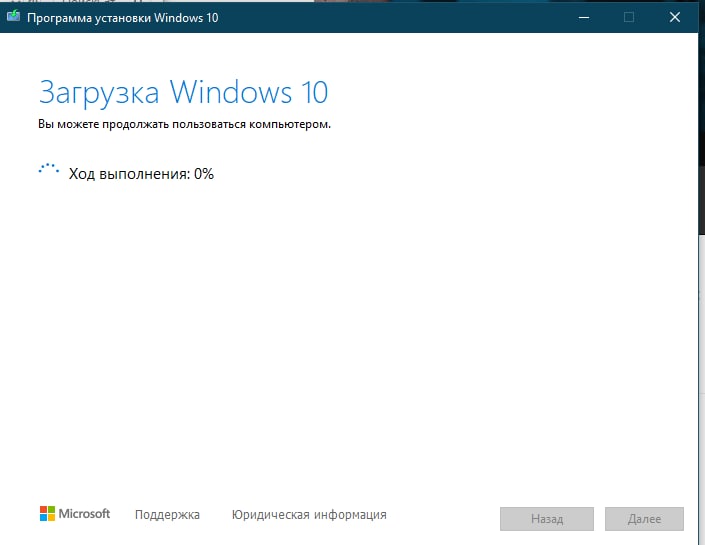Close the Windows 10 setup window

tap(674, 18)
